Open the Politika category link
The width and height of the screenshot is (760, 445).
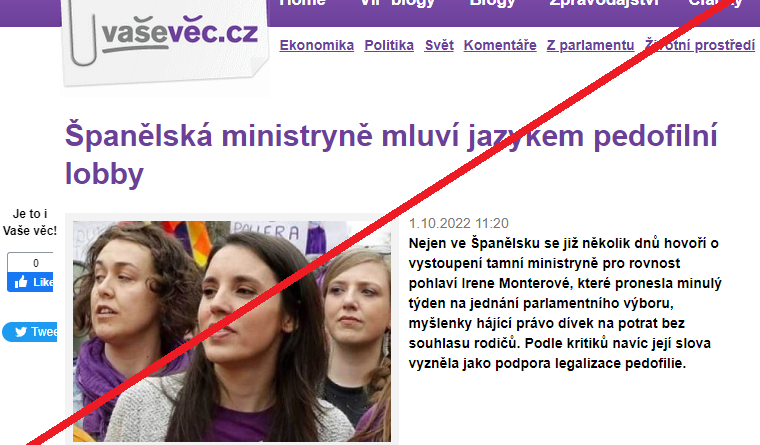[x=389, y=46]
